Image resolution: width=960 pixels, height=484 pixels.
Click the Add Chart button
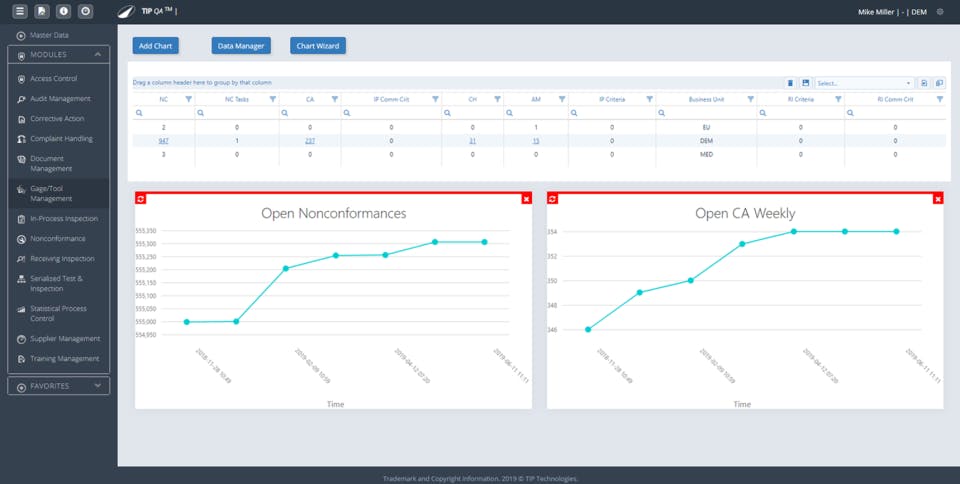[x=156, y=46]
